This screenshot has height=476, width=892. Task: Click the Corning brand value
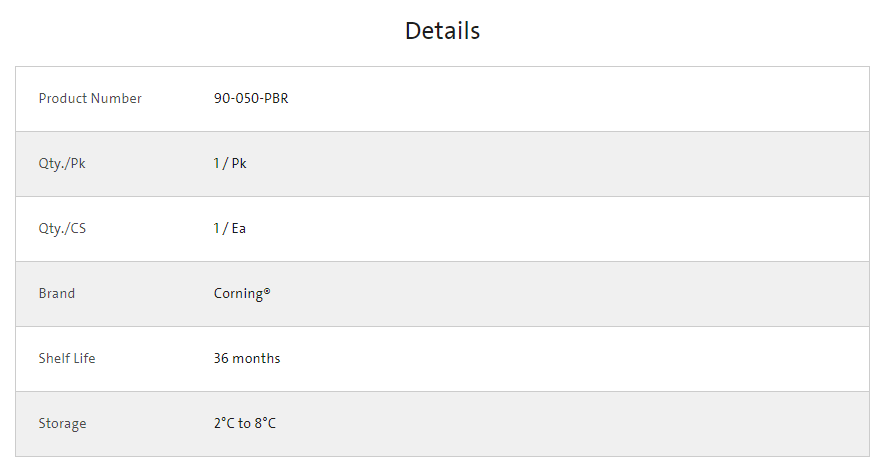(x=242, y=294)
